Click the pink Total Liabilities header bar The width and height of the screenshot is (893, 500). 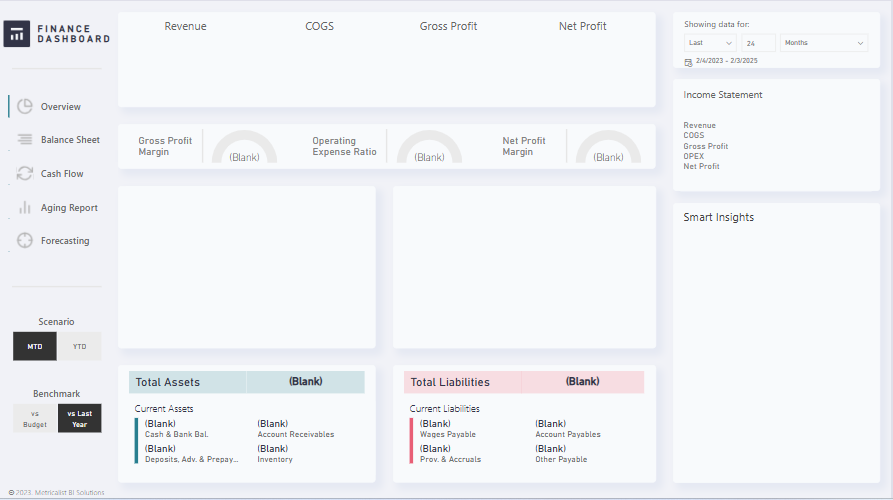point(462,382)
